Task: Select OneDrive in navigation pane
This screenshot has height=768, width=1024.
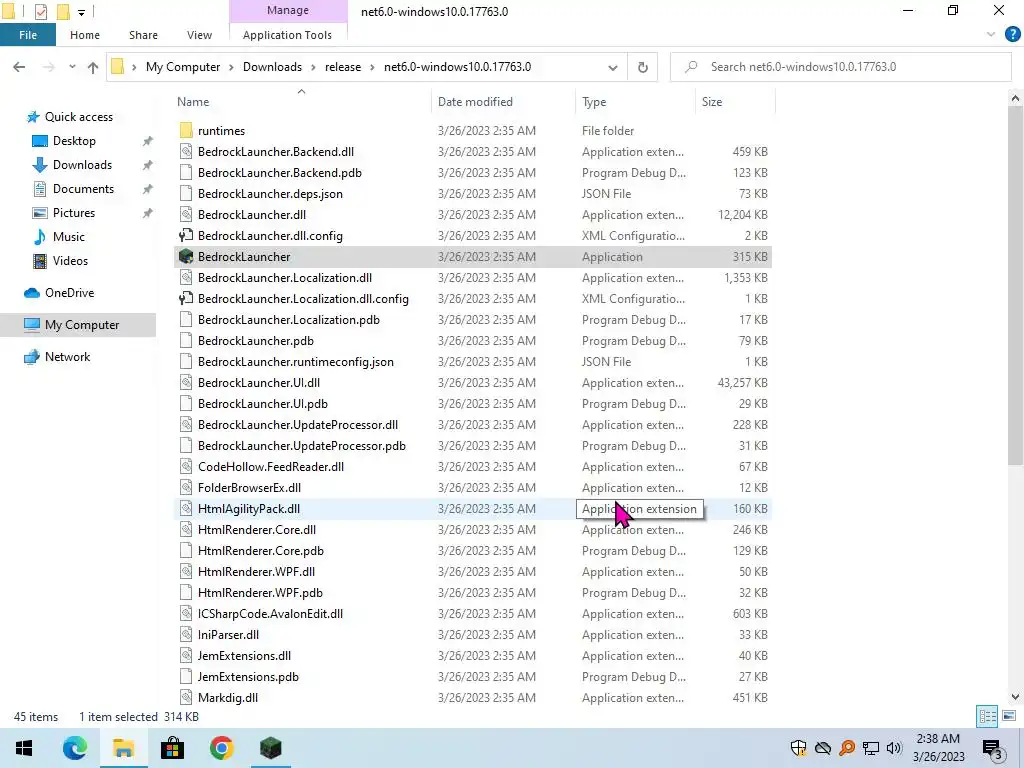Action: coord(69,293)
